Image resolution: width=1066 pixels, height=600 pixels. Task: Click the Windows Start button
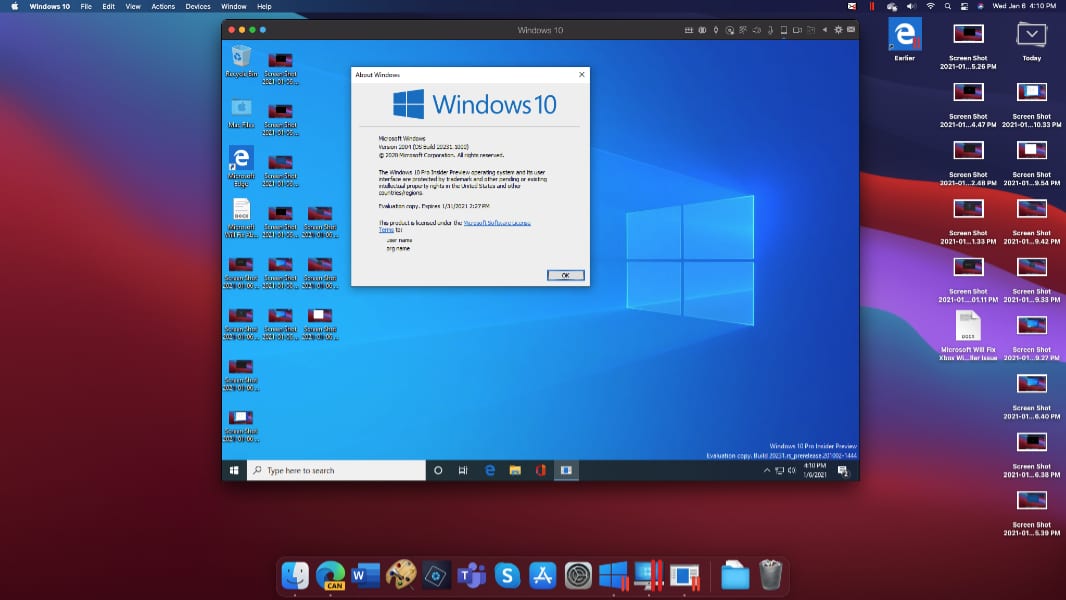click(x=234, y=470)
